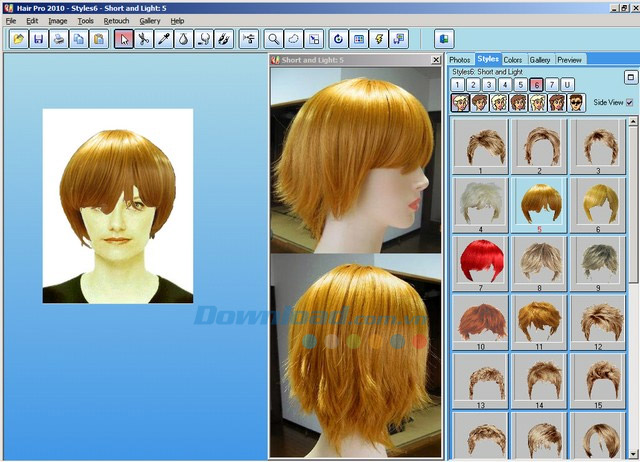Maximize the styles panel with square button
This screenshot has height=462, width=640.
[631, 77]
